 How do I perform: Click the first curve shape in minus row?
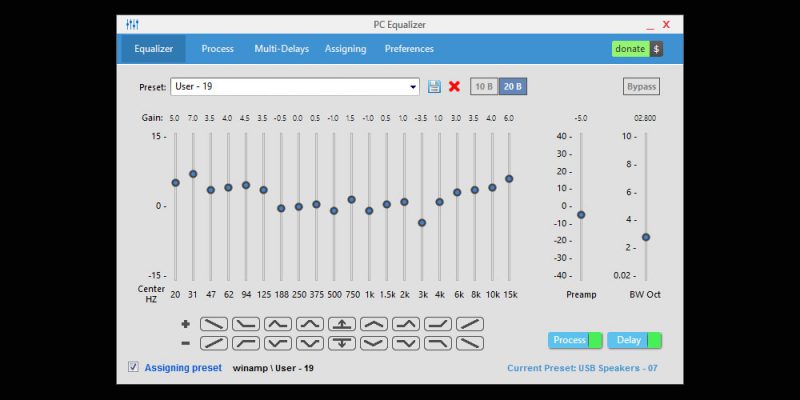(x=213, y=343)
